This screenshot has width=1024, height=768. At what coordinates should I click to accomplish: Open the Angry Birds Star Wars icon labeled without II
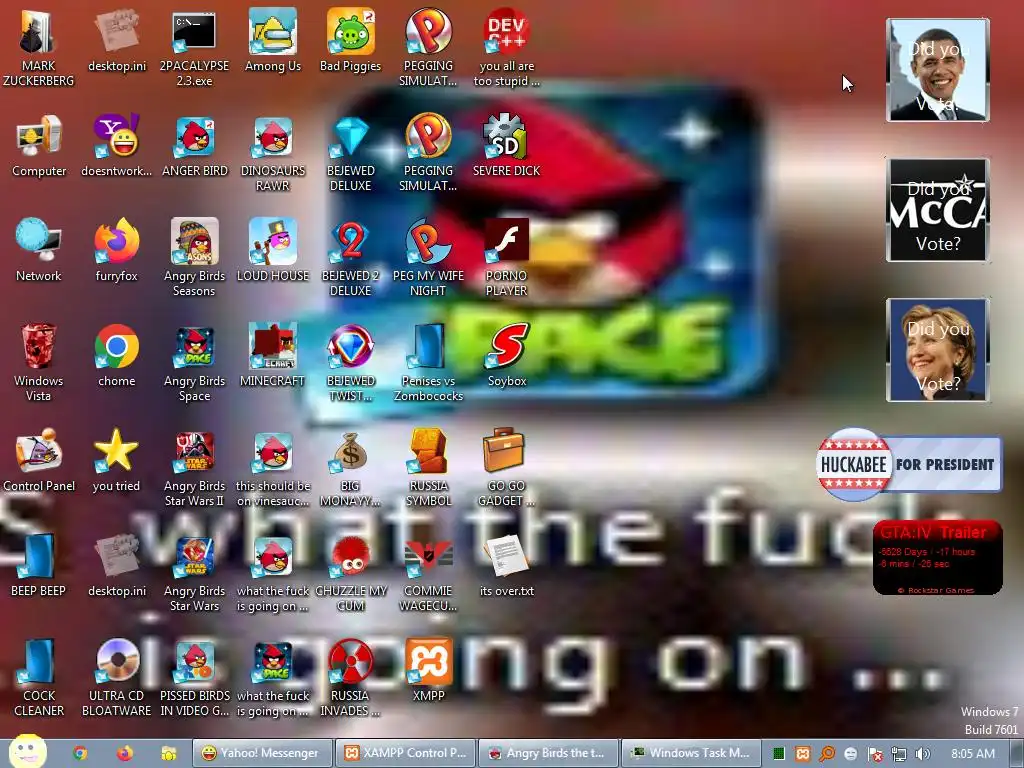[194, 573]
